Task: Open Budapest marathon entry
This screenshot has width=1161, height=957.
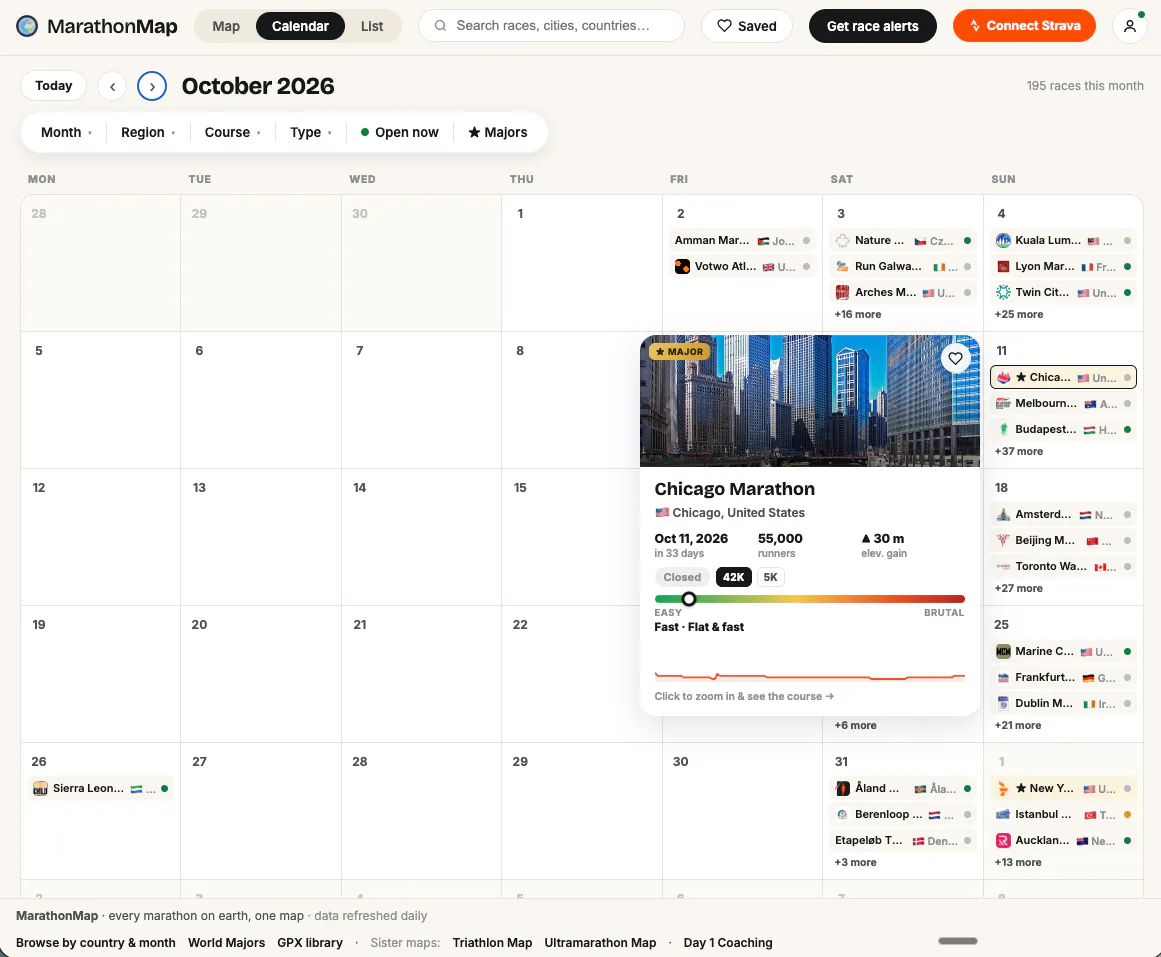Action: coord(1063,429)
